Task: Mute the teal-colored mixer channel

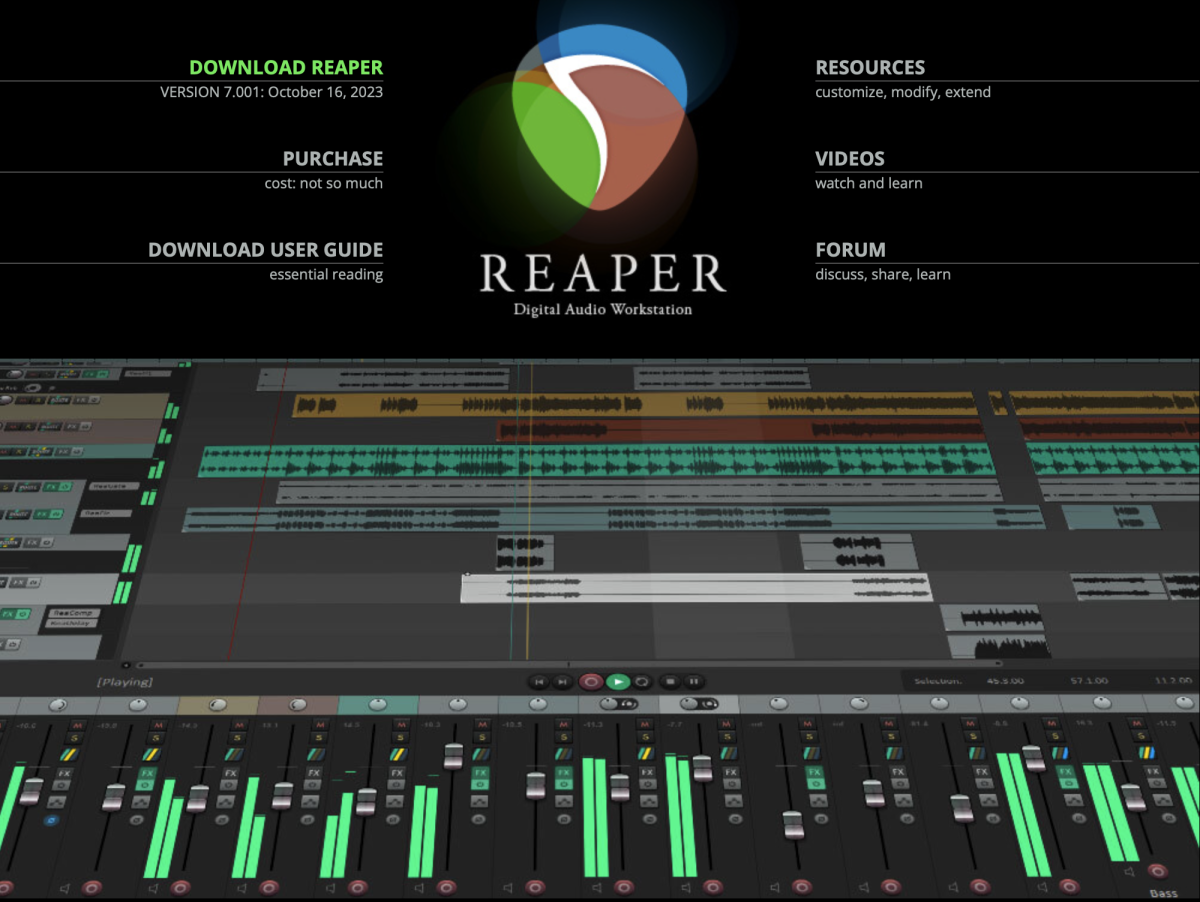Action: pos(399,724)
